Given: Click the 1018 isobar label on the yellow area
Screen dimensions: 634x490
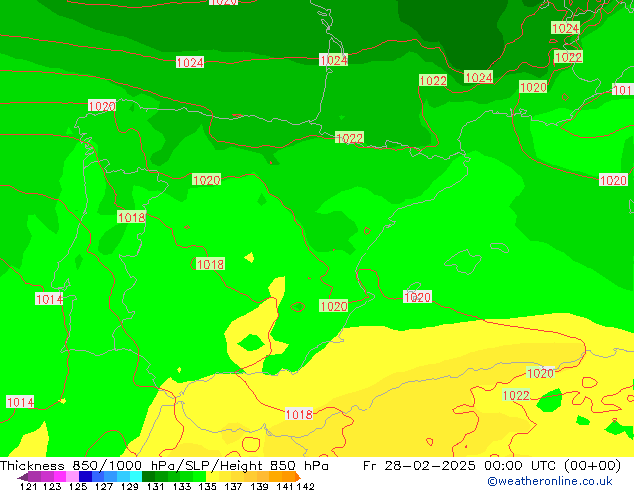Looking at the screenshot, I should (299, 414).
